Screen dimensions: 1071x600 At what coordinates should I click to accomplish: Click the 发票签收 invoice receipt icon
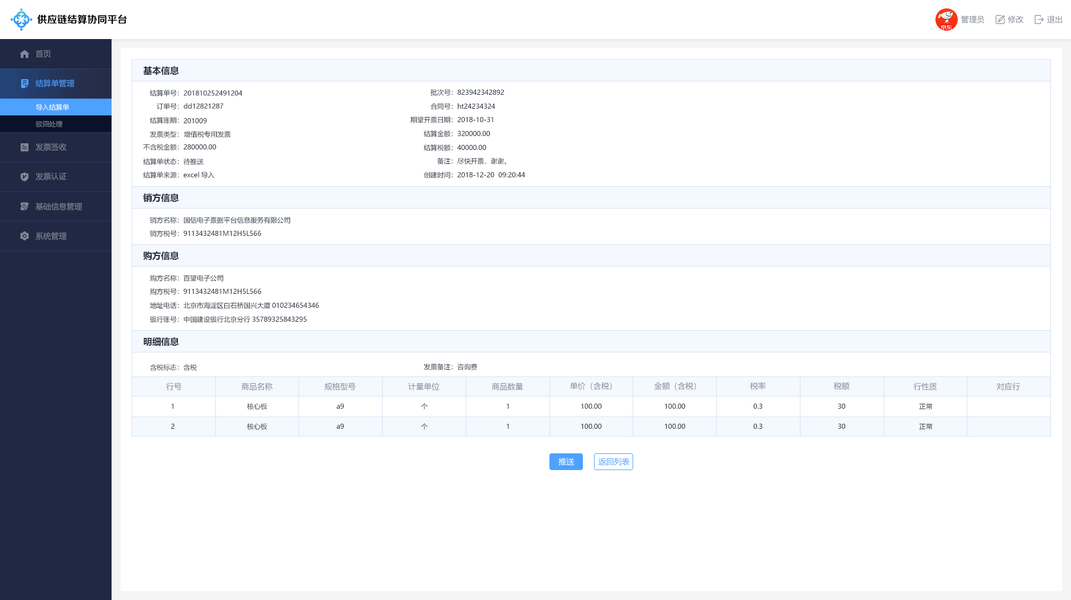(25, 147)
